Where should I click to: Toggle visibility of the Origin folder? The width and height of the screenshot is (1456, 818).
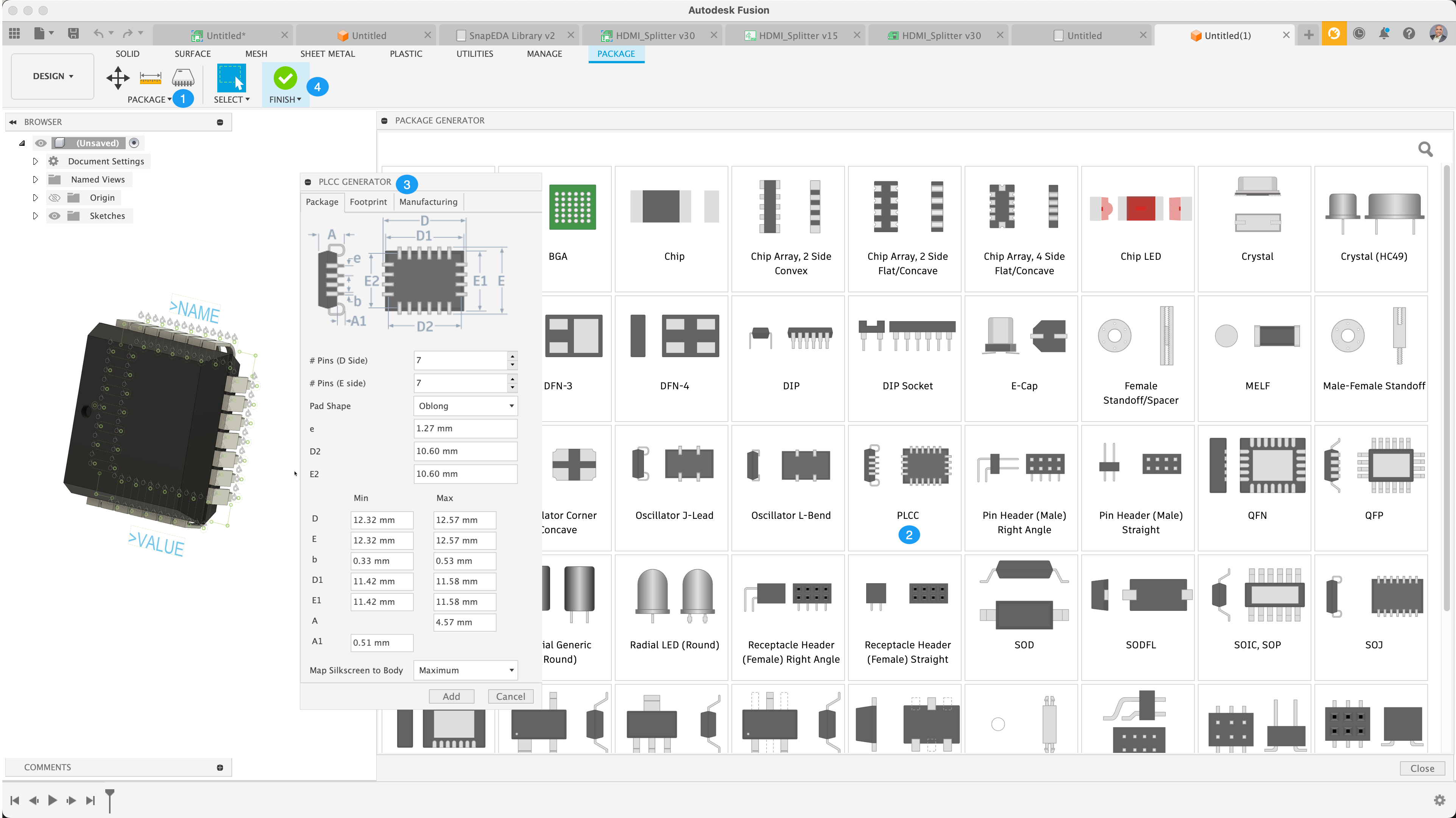tap(54, 197)
